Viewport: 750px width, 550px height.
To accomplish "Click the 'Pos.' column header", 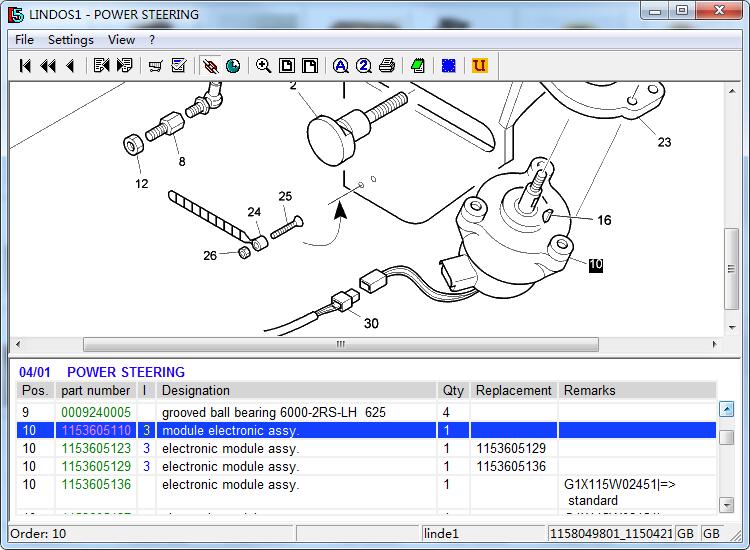I will (x=35, y=390).
